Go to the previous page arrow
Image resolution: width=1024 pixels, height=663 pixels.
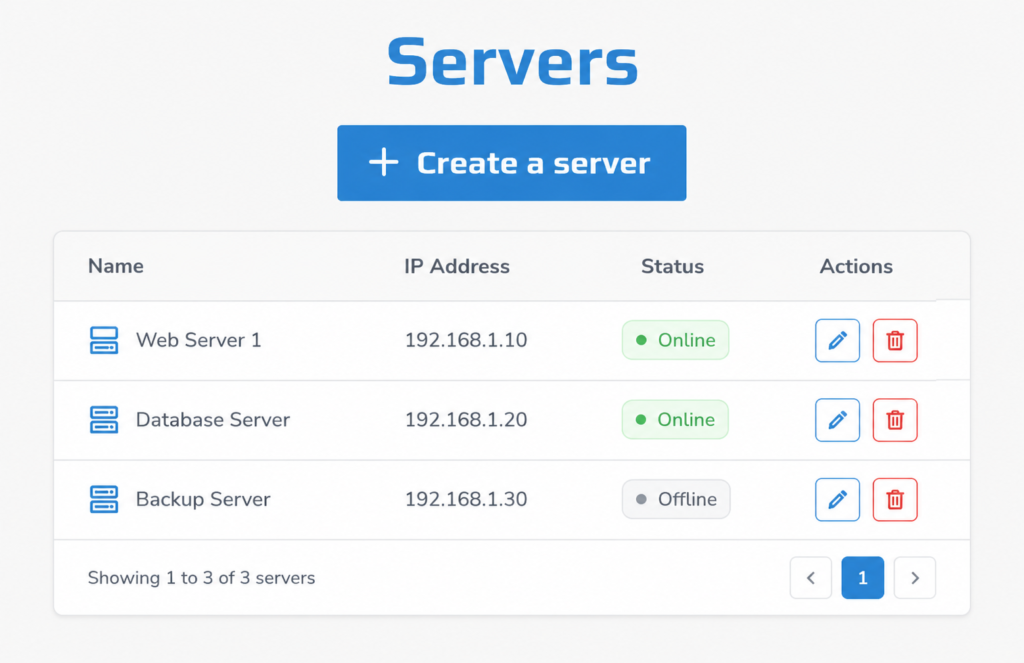[810, 577]
